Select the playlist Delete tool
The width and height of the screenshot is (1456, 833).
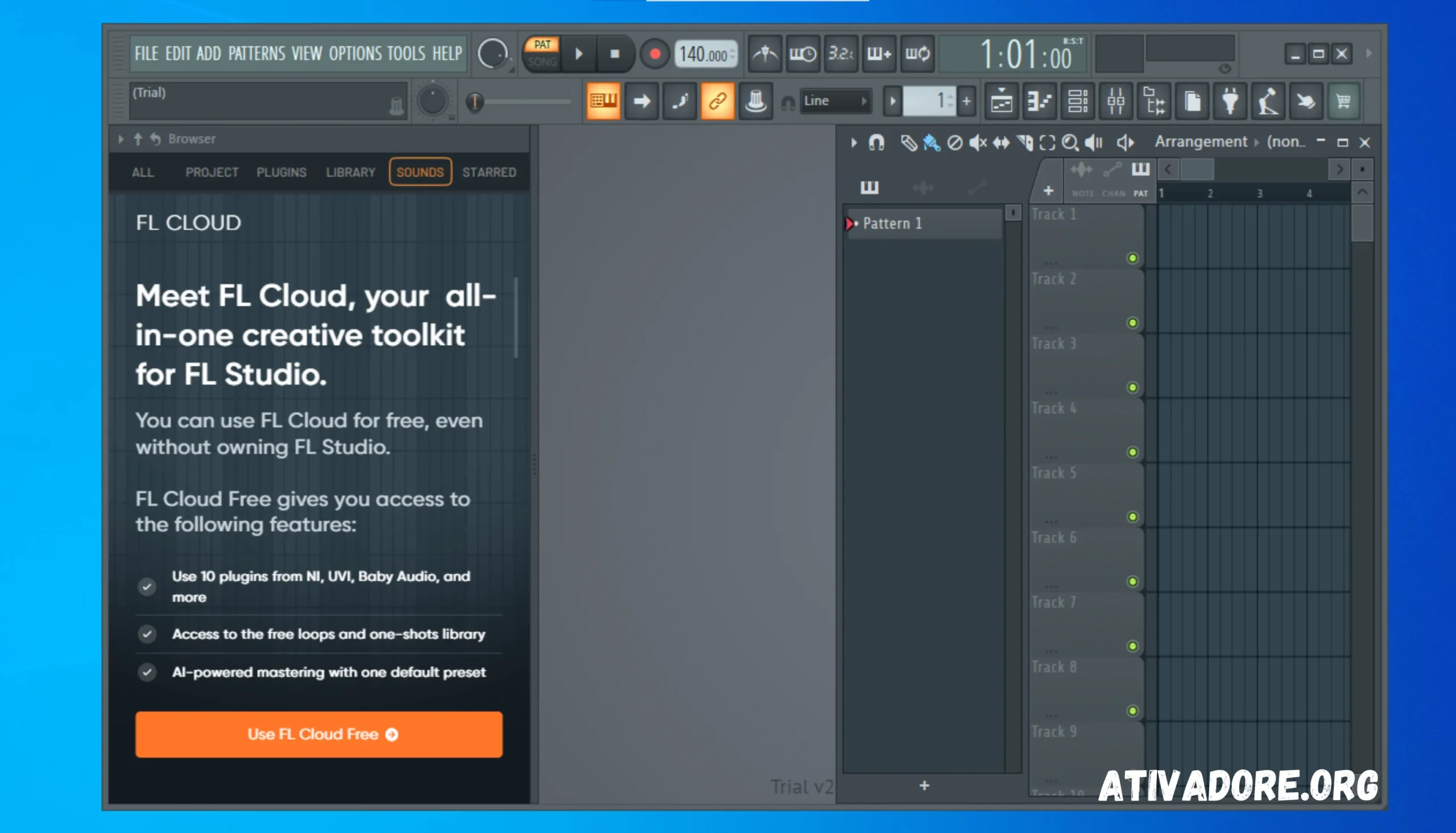click(x=954, y=143)
